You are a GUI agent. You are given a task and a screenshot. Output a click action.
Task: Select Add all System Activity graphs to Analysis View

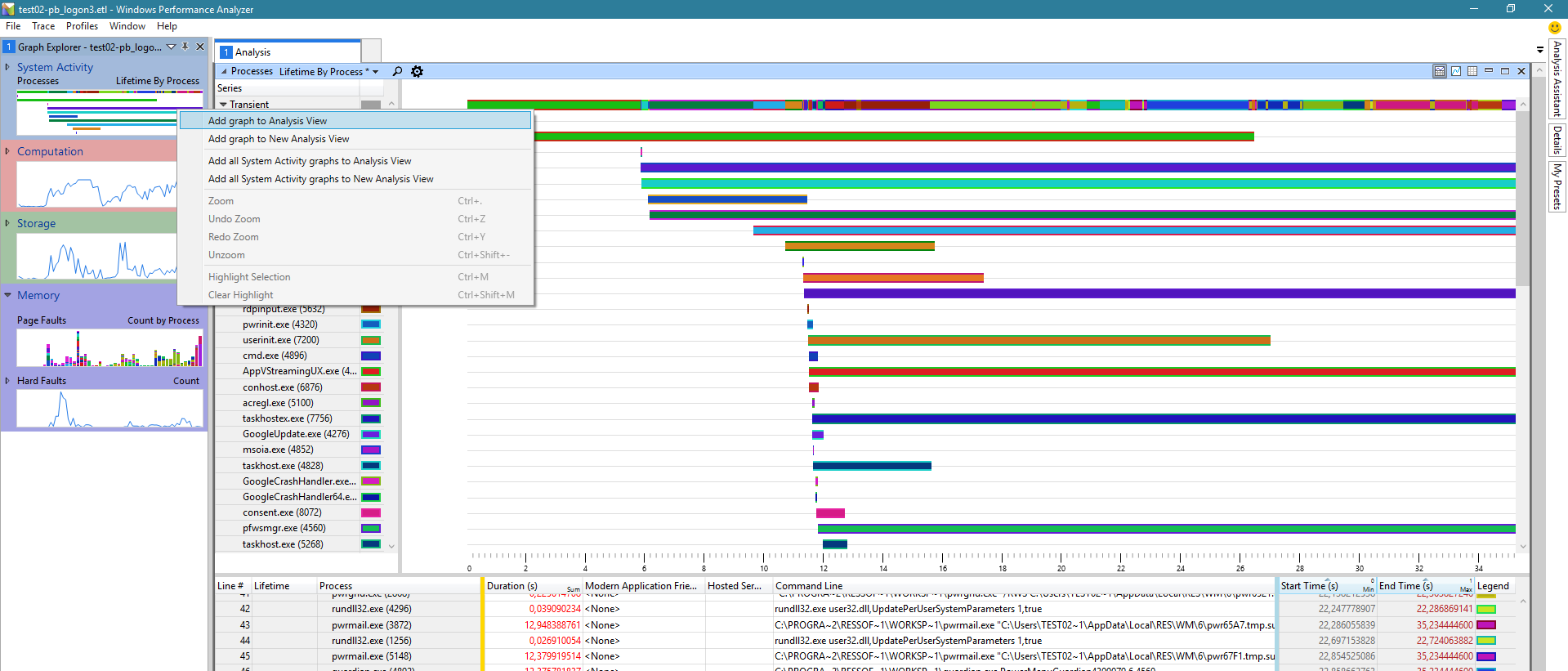pyautogui.click(x=310, y=161)
